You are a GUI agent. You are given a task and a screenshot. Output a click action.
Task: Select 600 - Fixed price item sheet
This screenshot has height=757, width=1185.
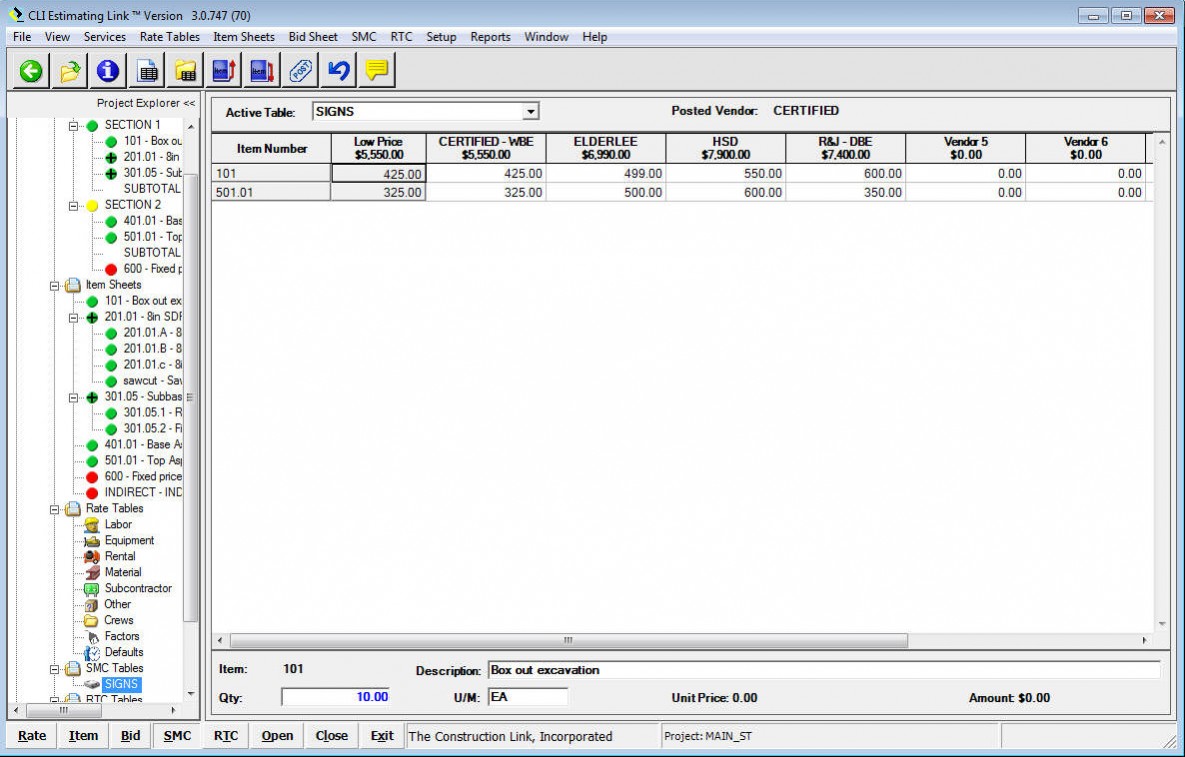click(x=143, y=477)
